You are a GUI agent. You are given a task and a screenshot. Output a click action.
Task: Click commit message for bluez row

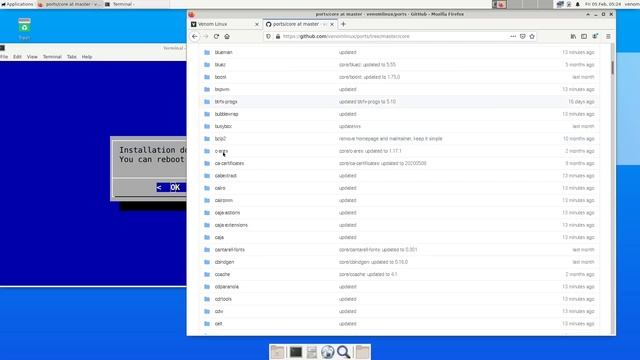point(367,64)
